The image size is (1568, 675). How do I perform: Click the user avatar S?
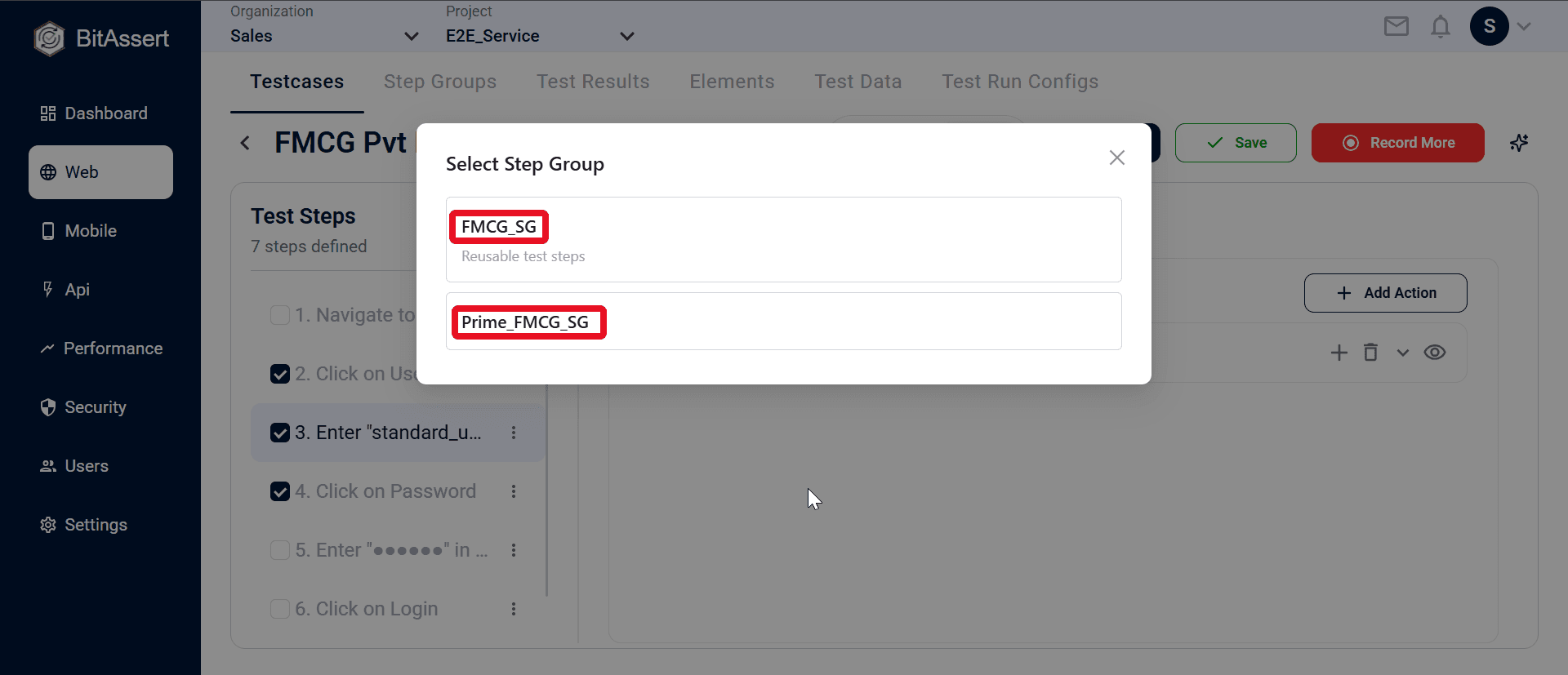[1490, 26]
